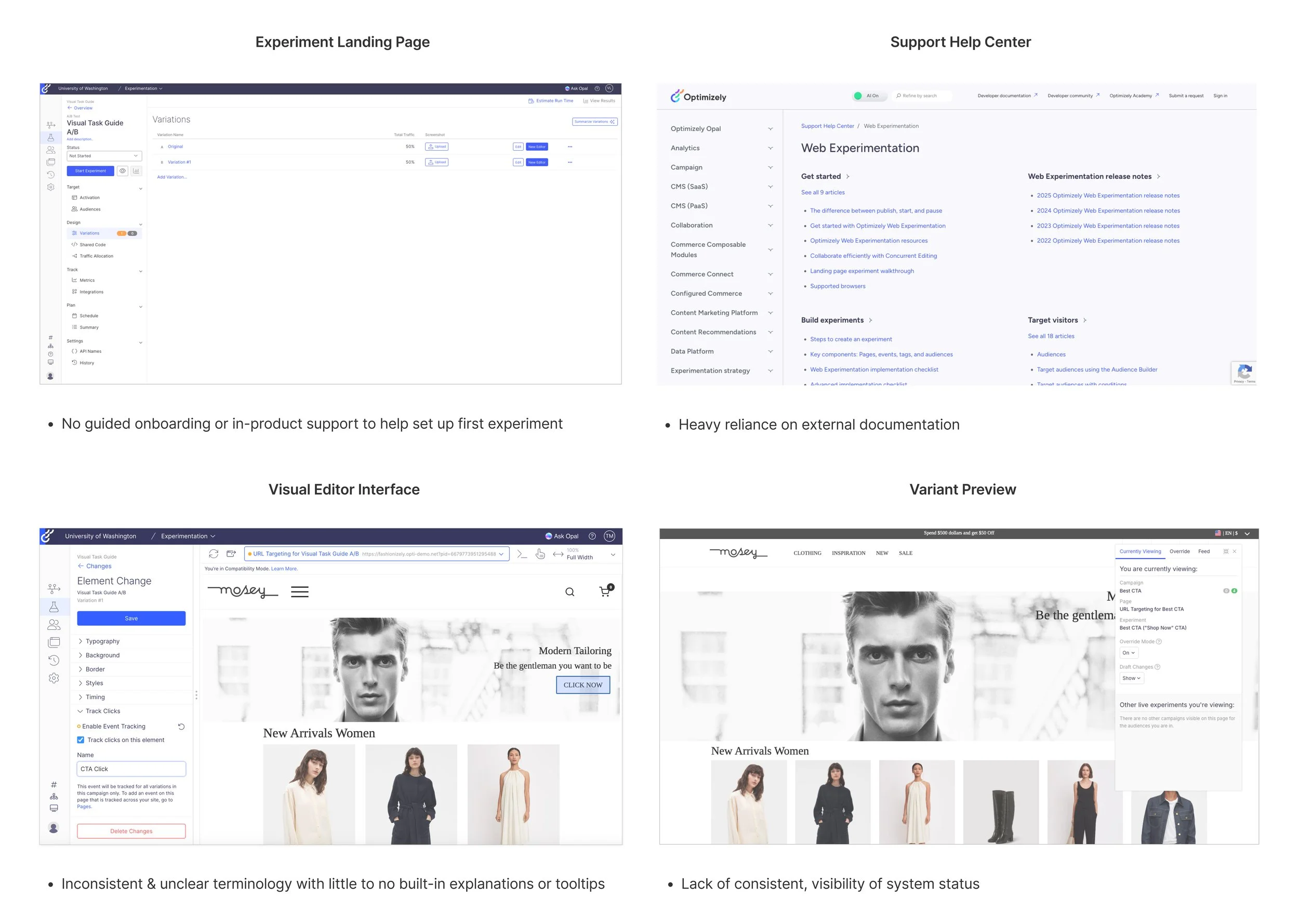Click the Summarize Variations button

coord(594,122)
